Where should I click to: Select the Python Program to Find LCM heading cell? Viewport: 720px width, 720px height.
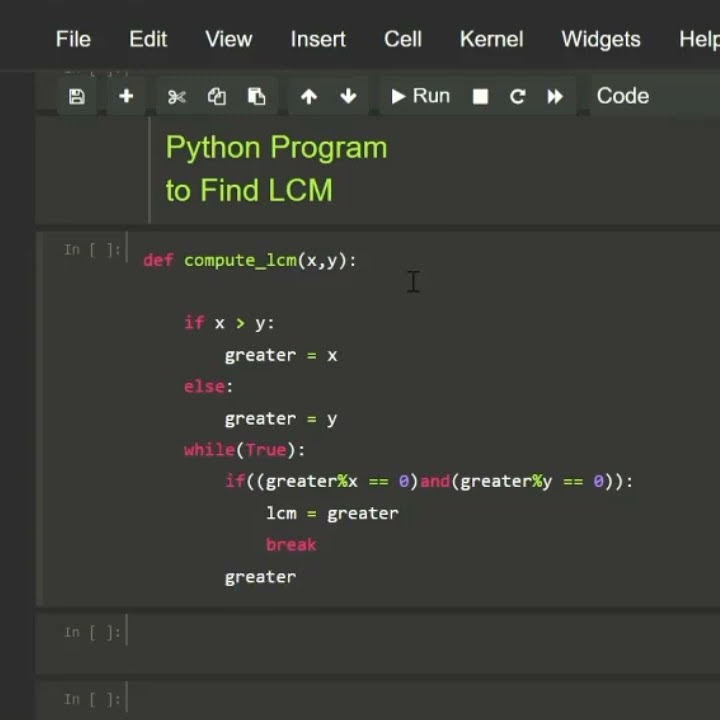click(276, 169)
